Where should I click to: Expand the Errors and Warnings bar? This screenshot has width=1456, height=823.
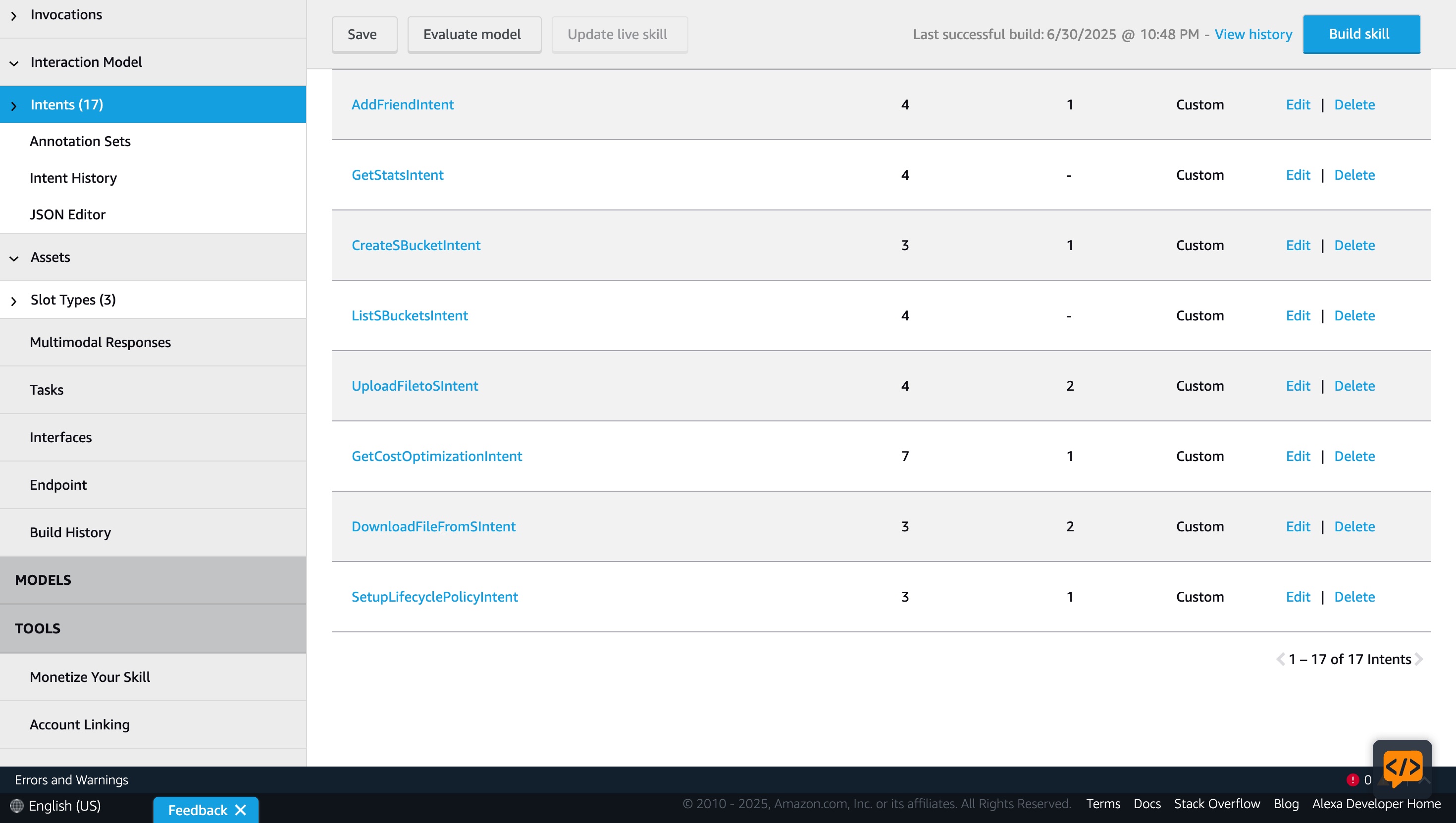pos(71,780)
